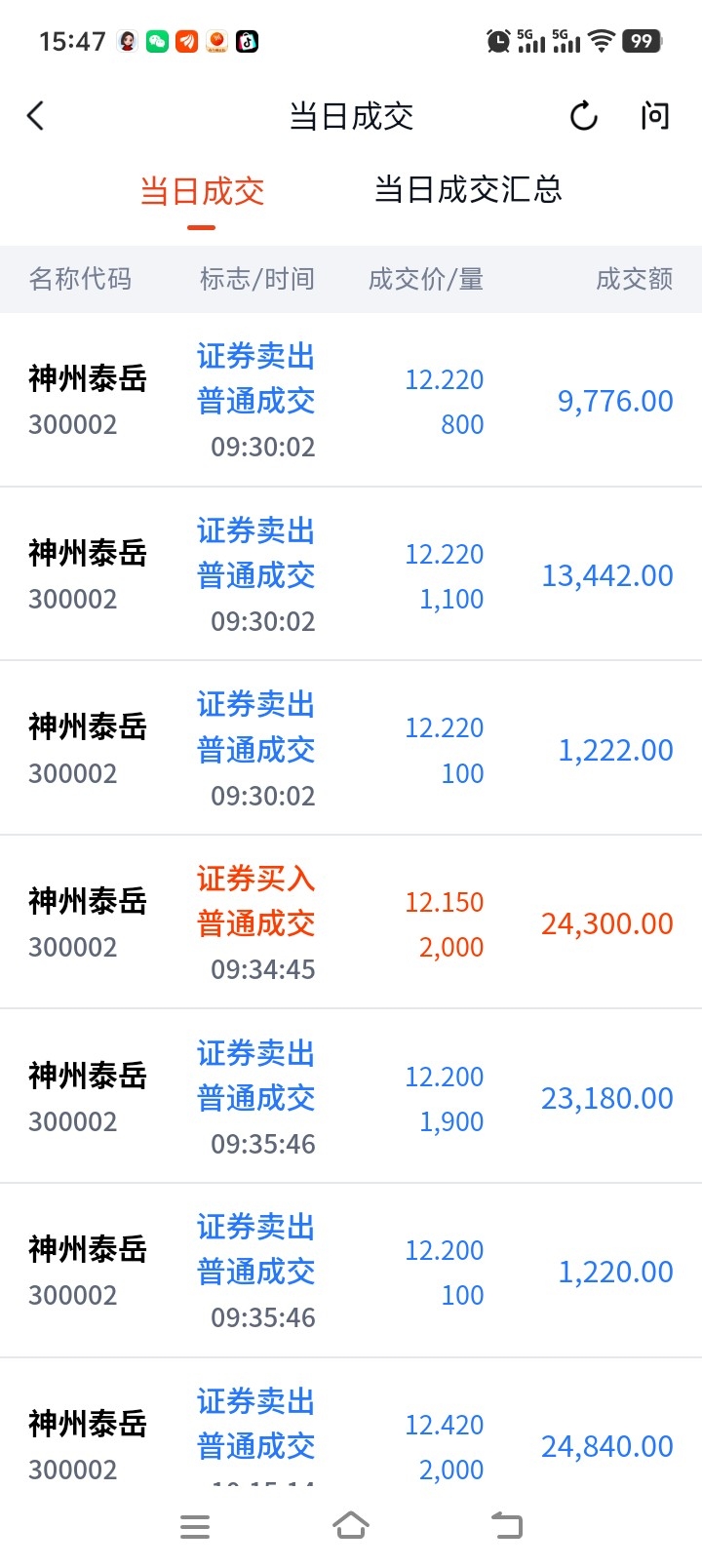
Task: Open the sell trade with amount 24,840.00
Action: coord(351,1424)
